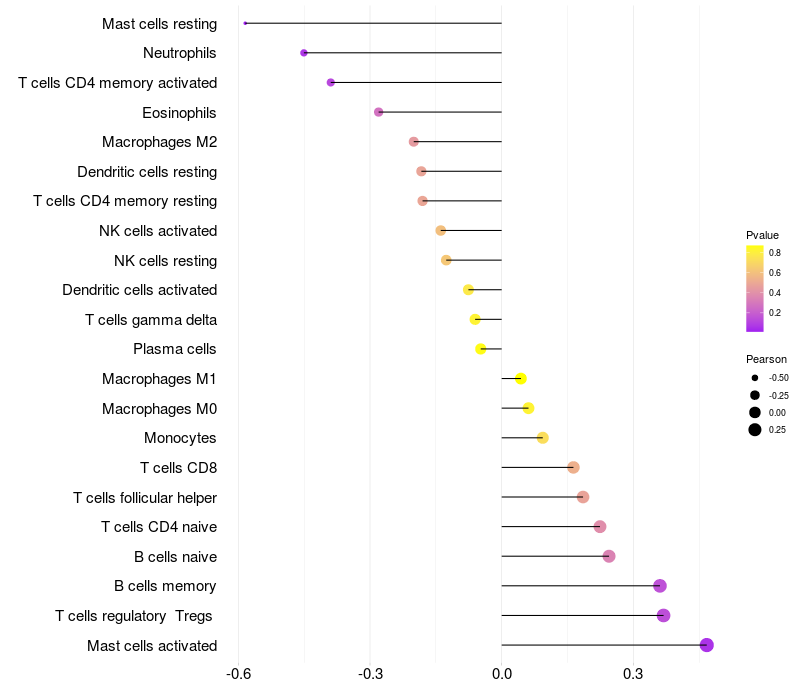This screenshot has width=800, height=700.
Task: Click the Macrophages M1 yellow dot
Action: coord(521,379)
